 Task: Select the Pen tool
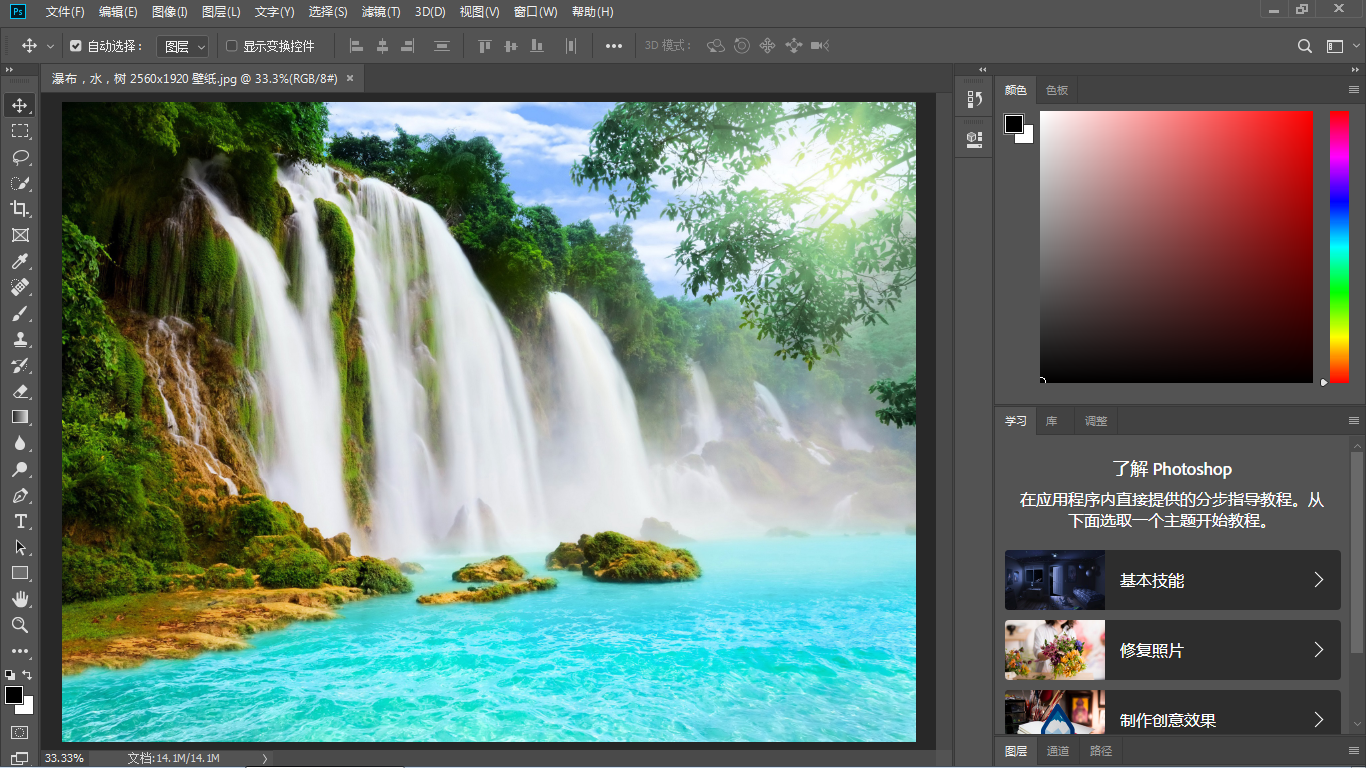[x=20, y=495]
